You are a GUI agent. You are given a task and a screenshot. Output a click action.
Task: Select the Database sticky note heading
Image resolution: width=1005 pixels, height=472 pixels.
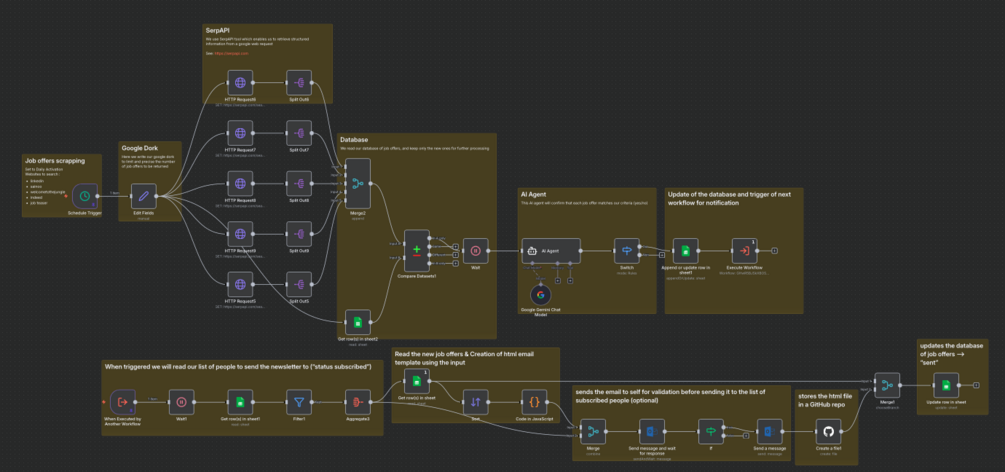[x=354, y=139]
